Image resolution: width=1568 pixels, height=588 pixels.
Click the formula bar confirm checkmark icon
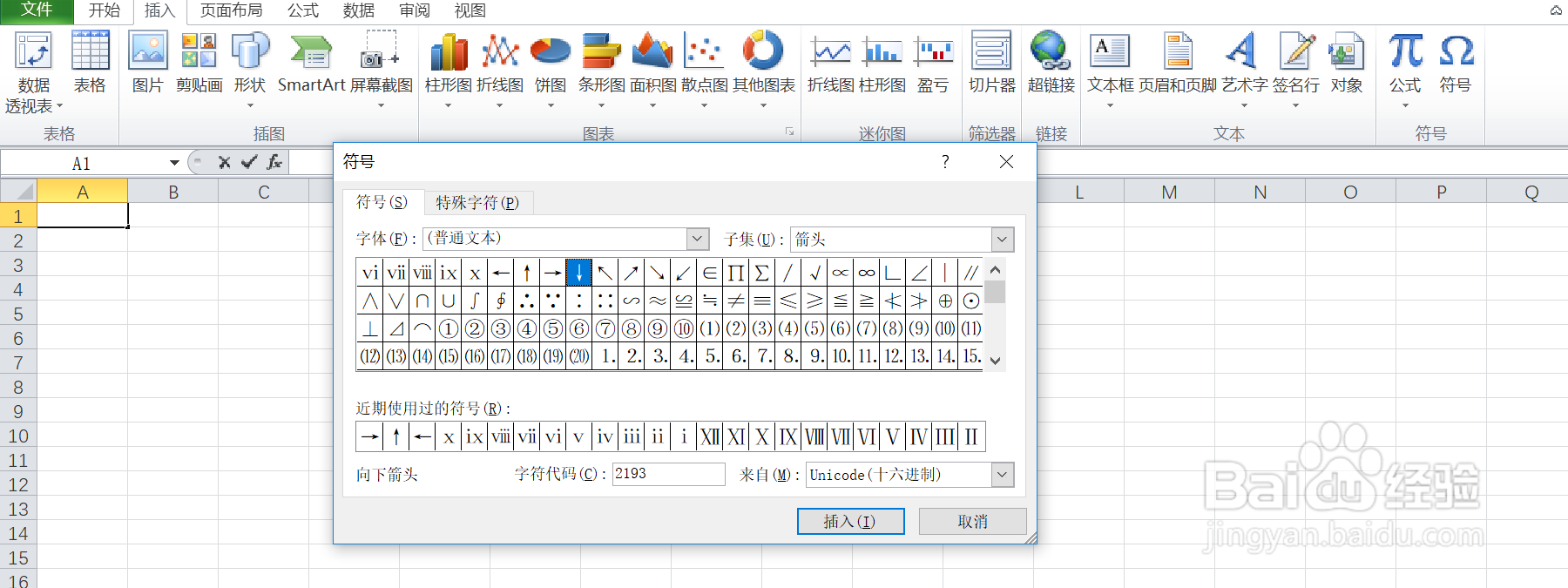249,162
